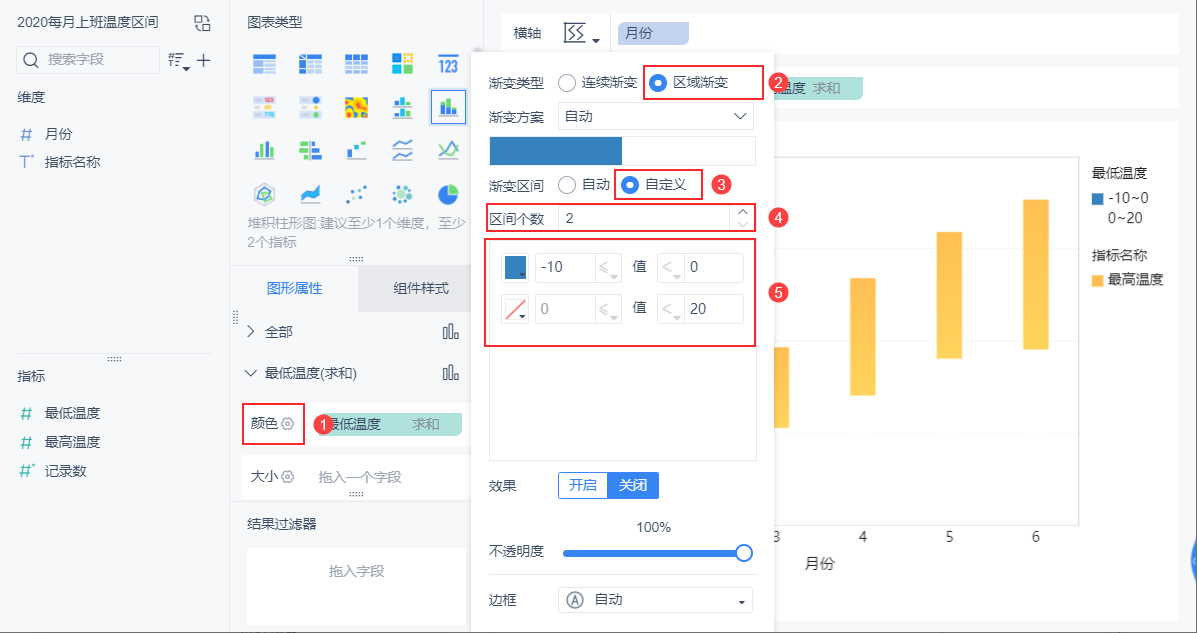Screen dimensions: 1197x633
Task: Select the 自动 radio for 渐变区间
Action: pyautogui.click(x=567, y=184)
